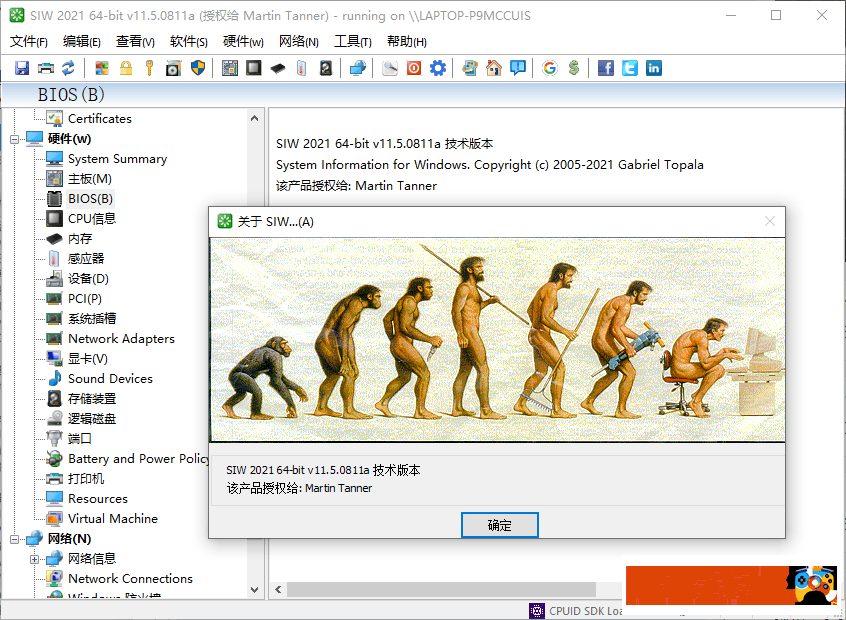Collapse the 硬件(W) tree node
Screen dimensions: 846x620
(x=15, y=139)
